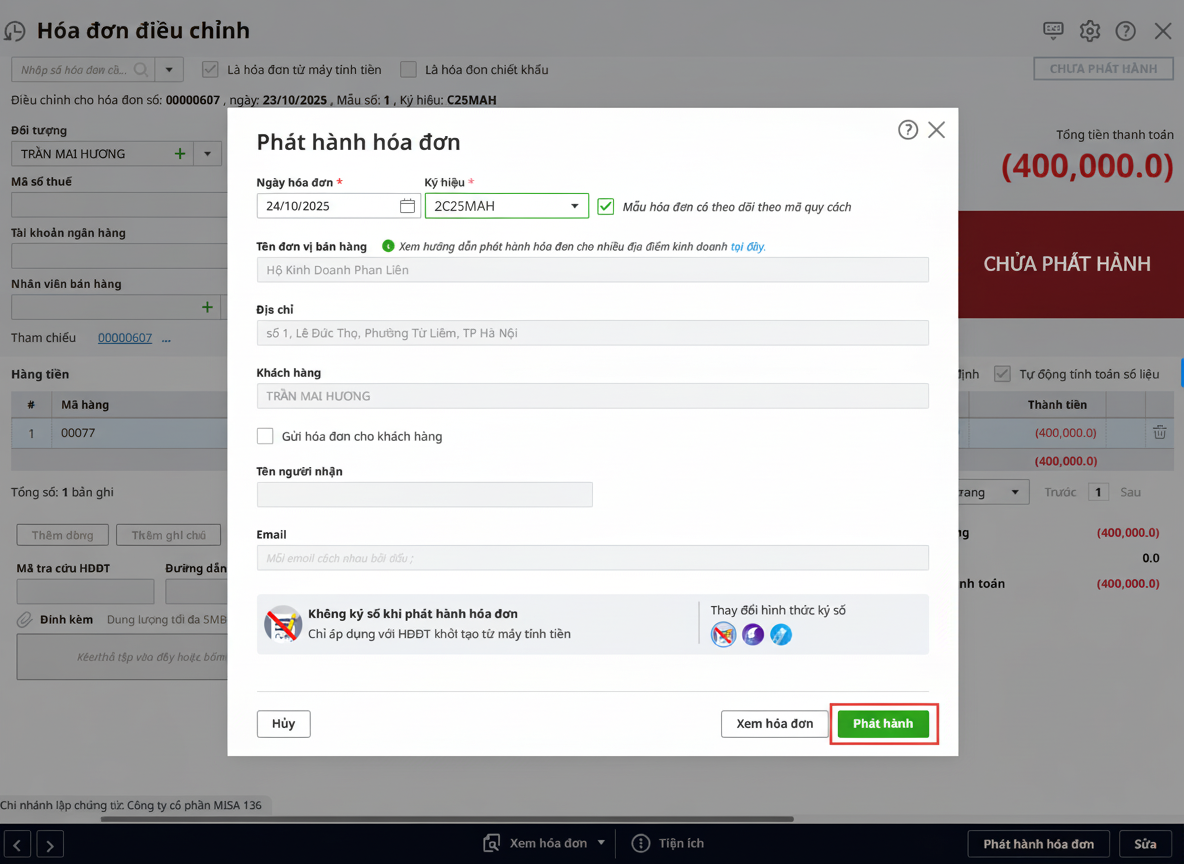Click the green info icon beside Tên đơn vị bán hàng
Viewport: 1184px width, 864px height.
click(x=388, y=246)
